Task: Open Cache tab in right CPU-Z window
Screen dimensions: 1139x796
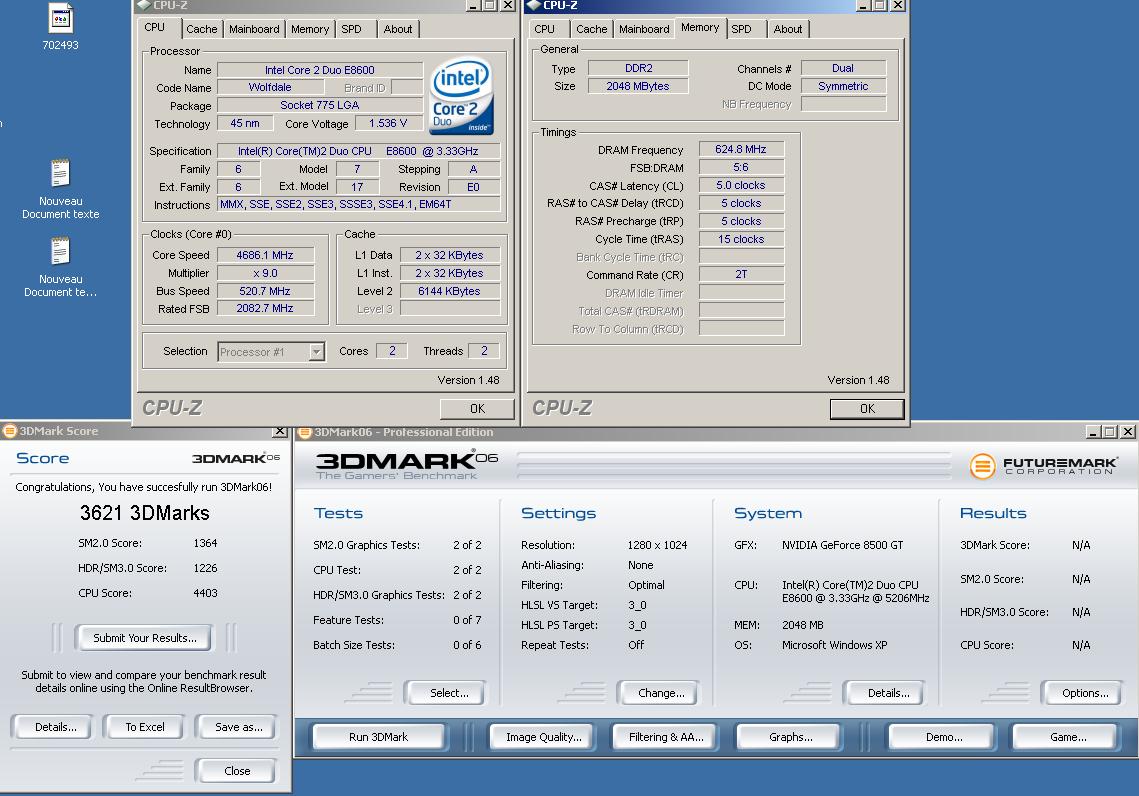Action: point(591,29)
